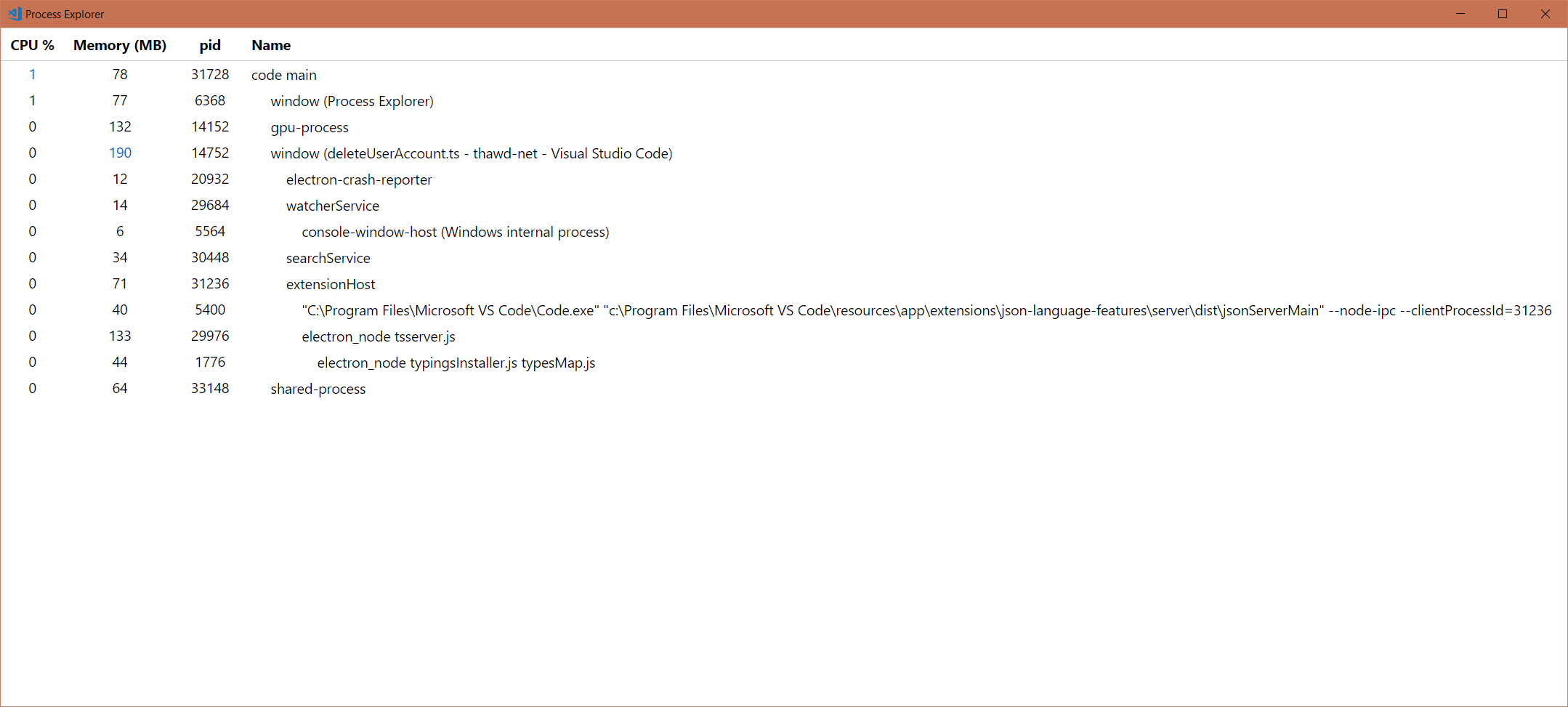This screenshot has height=707, width=1568.
Task: Select the deleteUserAccount.ts VS Code window process
Action: point(471,153)
